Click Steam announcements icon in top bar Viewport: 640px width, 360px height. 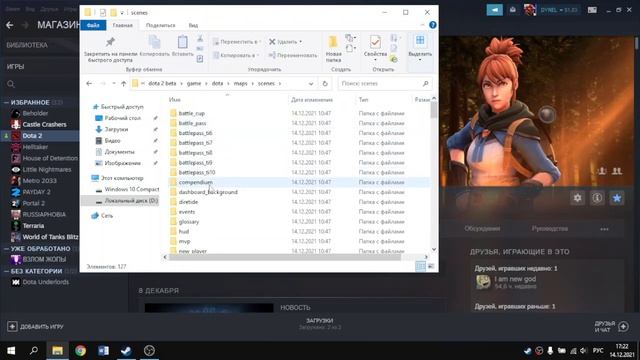coord(494,10)
